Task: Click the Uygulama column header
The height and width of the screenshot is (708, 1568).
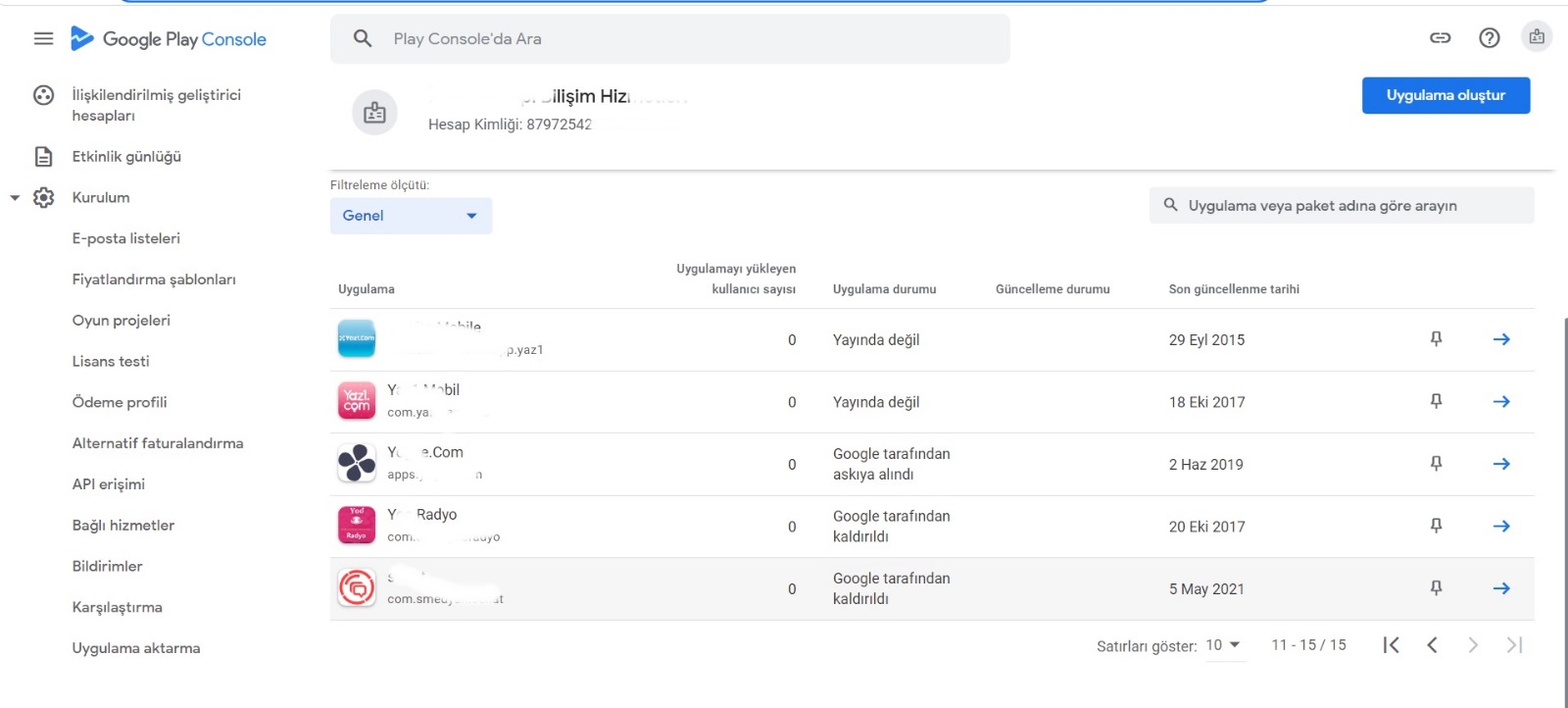Action: 367,289
